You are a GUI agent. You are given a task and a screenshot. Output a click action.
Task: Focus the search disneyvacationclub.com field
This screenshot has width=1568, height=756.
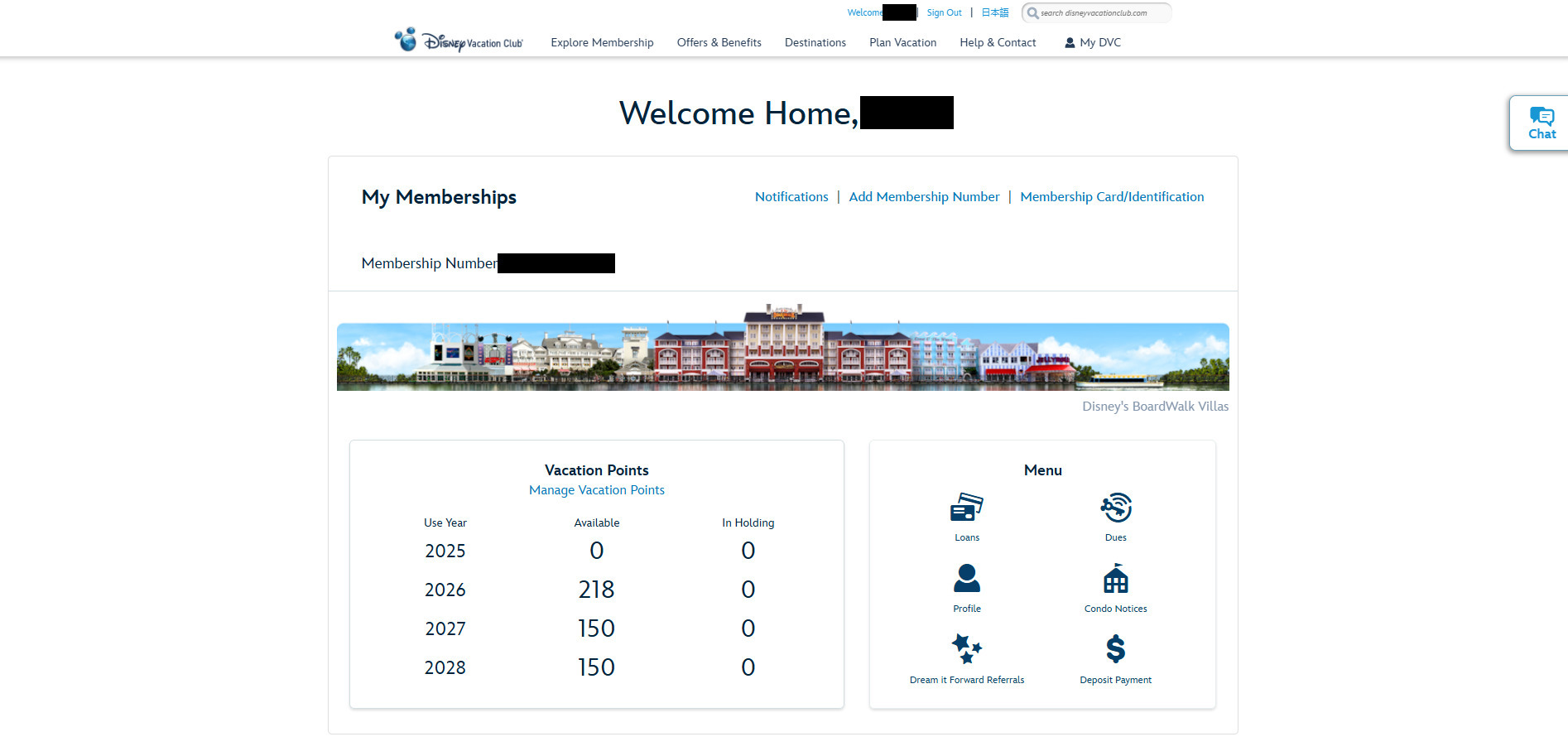1096,12
